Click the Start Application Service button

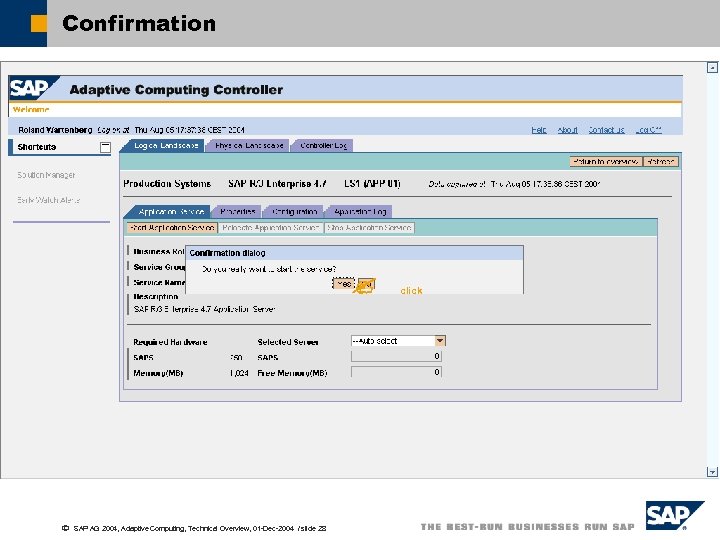tap(172, 228)
